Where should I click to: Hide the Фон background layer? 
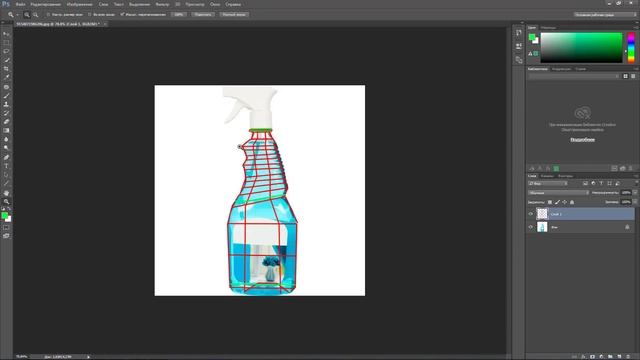coord(531,227)
